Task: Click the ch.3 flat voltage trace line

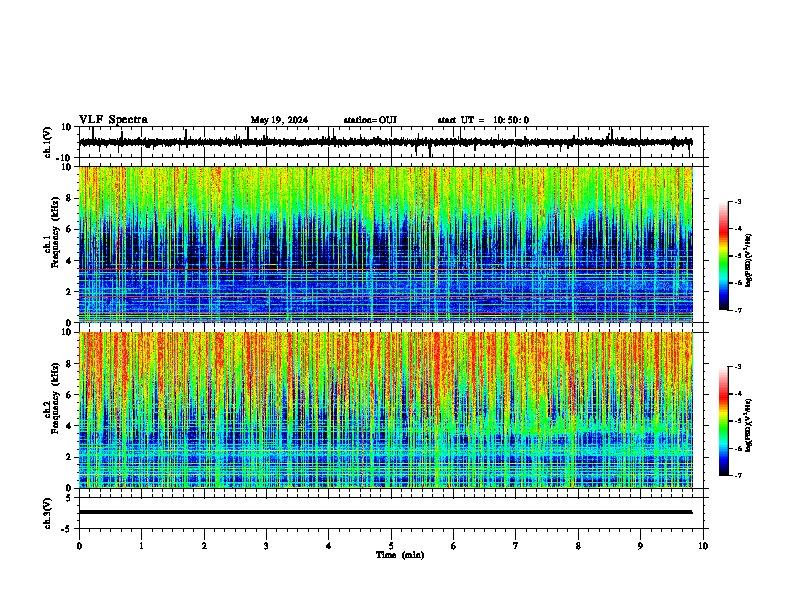Action: (x=385, y=512)
